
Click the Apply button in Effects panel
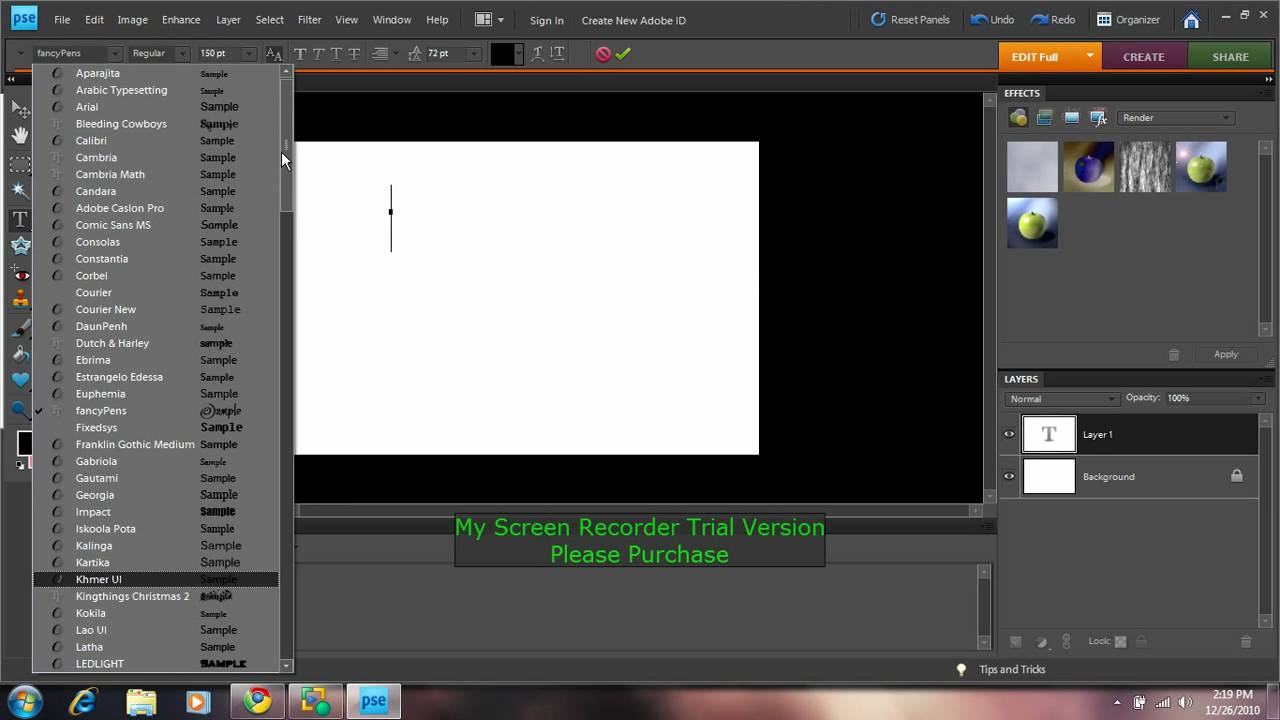tap(1226, 355)
